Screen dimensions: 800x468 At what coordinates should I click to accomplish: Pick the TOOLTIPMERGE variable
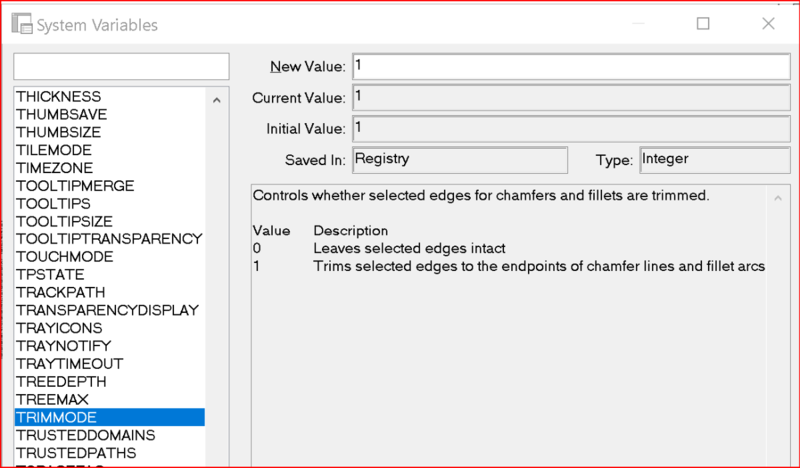click(x=74, y=186)
